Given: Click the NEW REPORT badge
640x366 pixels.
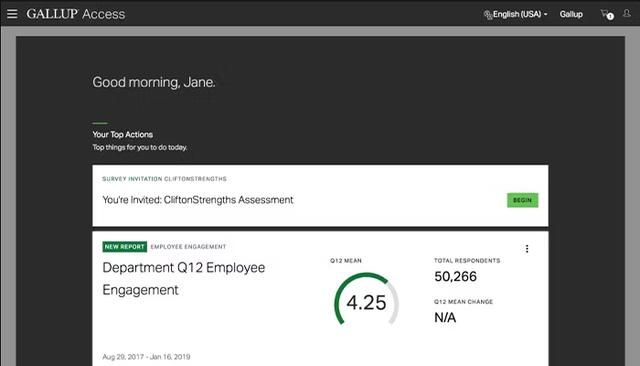Looking at the screenshot, I should 124,246.
